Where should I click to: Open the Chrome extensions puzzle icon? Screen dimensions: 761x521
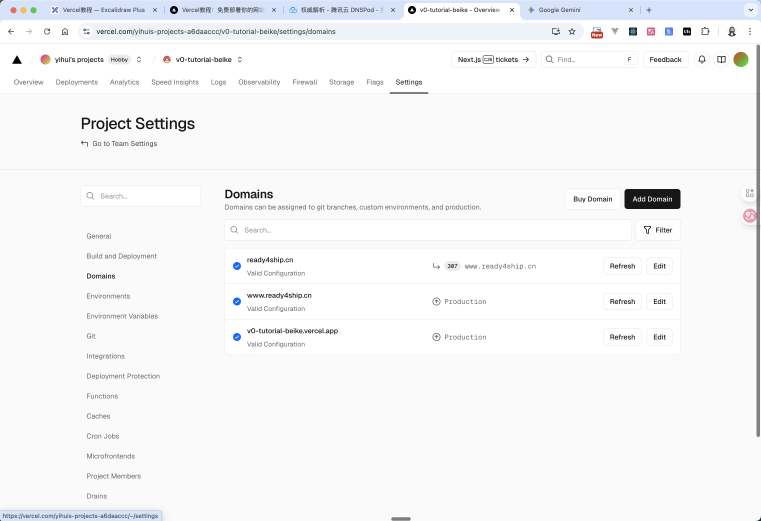click(x=705, y=31)
